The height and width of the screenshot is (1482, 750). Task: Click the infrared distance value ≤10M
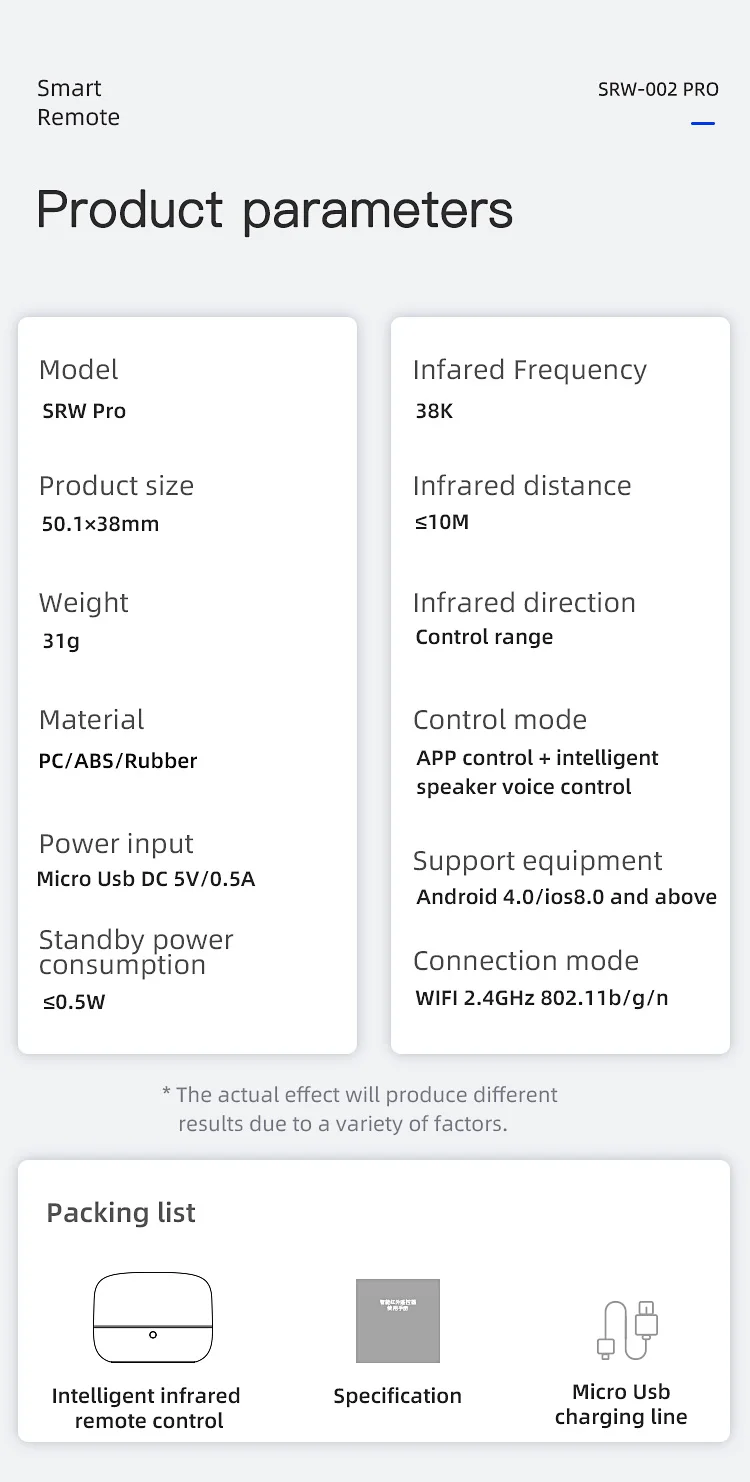point(442,522)
